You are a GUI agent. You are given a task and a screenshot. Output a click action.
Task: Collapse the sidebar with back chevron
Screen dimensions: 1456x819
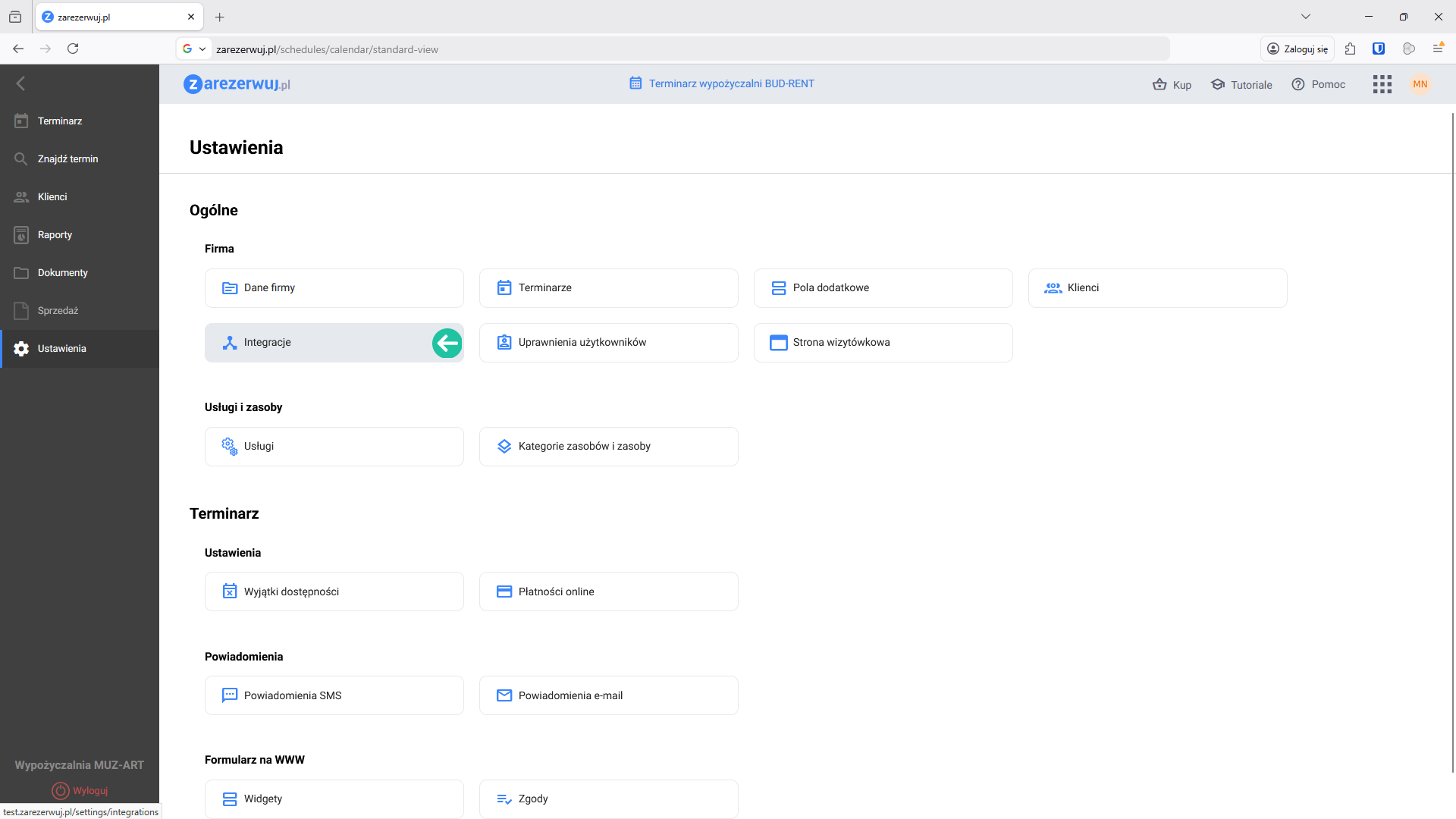[x=20, y=83]
